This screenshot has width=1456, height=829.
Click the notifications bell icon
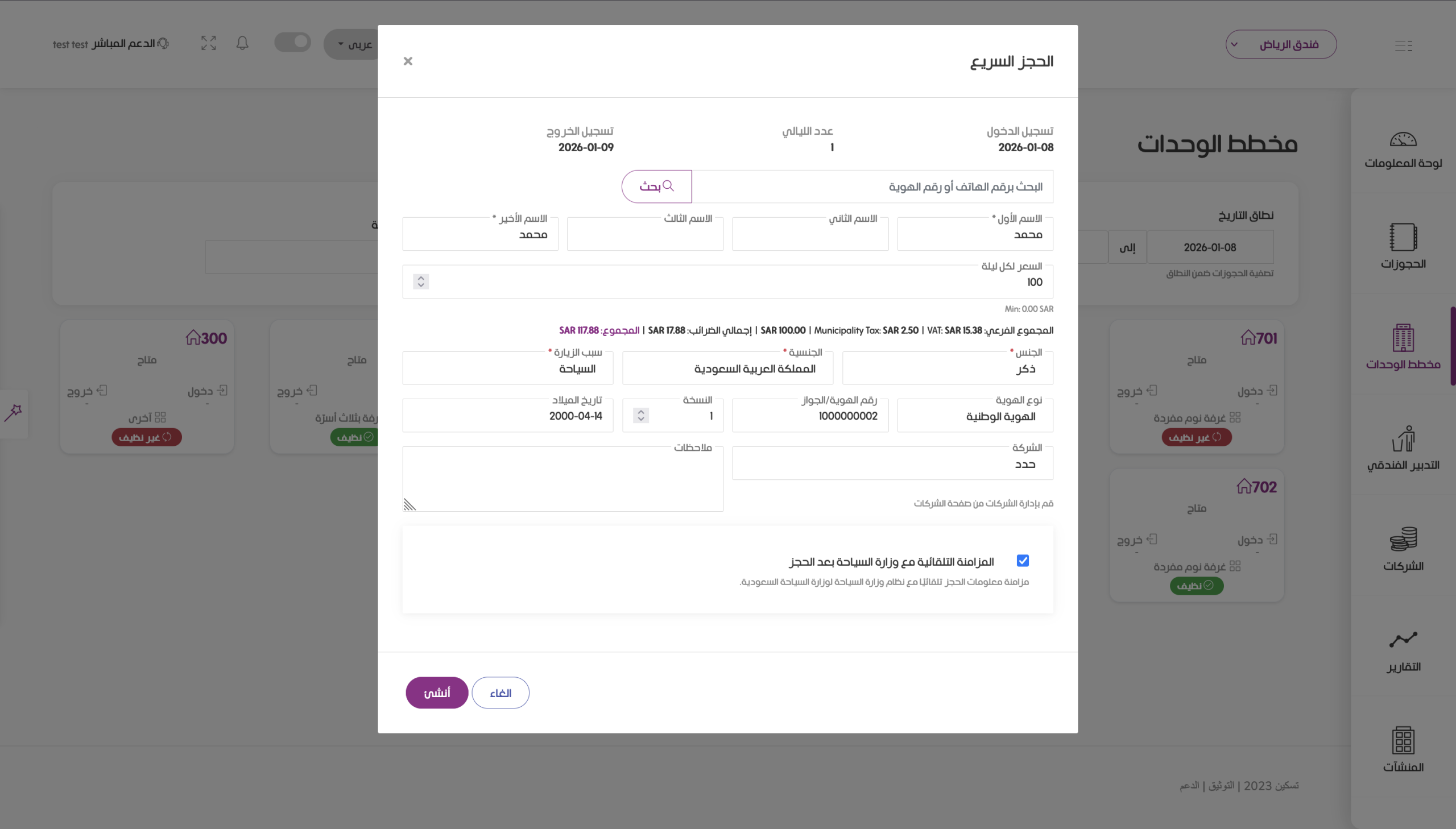pyautogui.click(x=242, y=43)
